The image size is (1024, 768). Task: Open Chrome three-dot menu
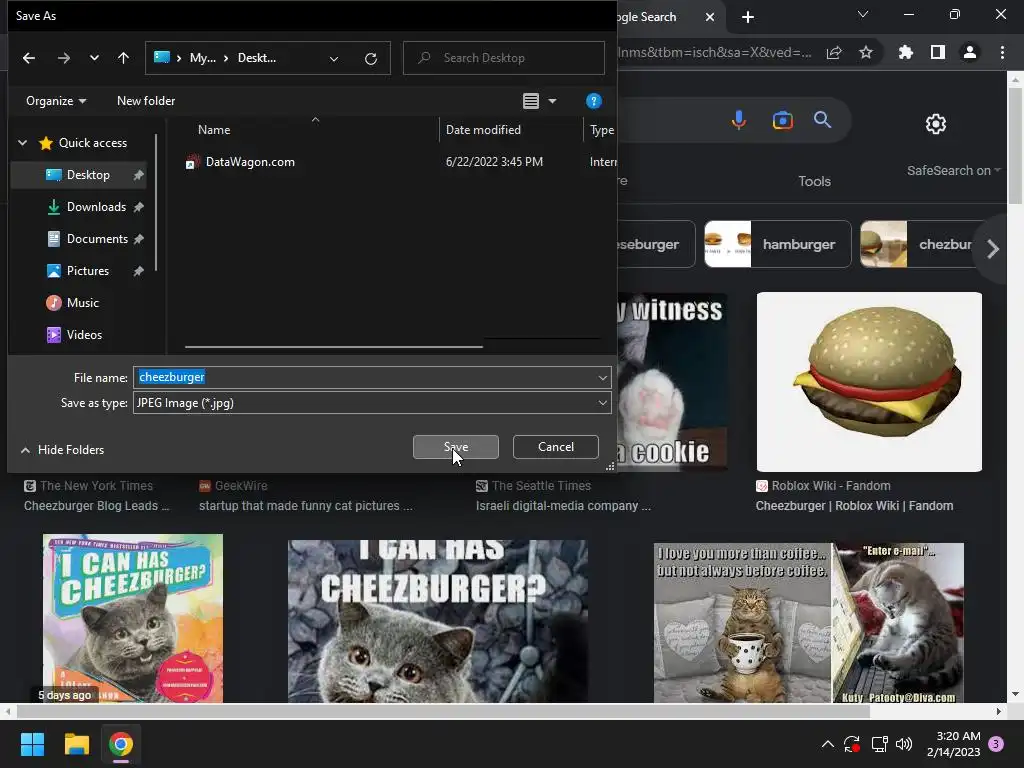[1002, 52]
